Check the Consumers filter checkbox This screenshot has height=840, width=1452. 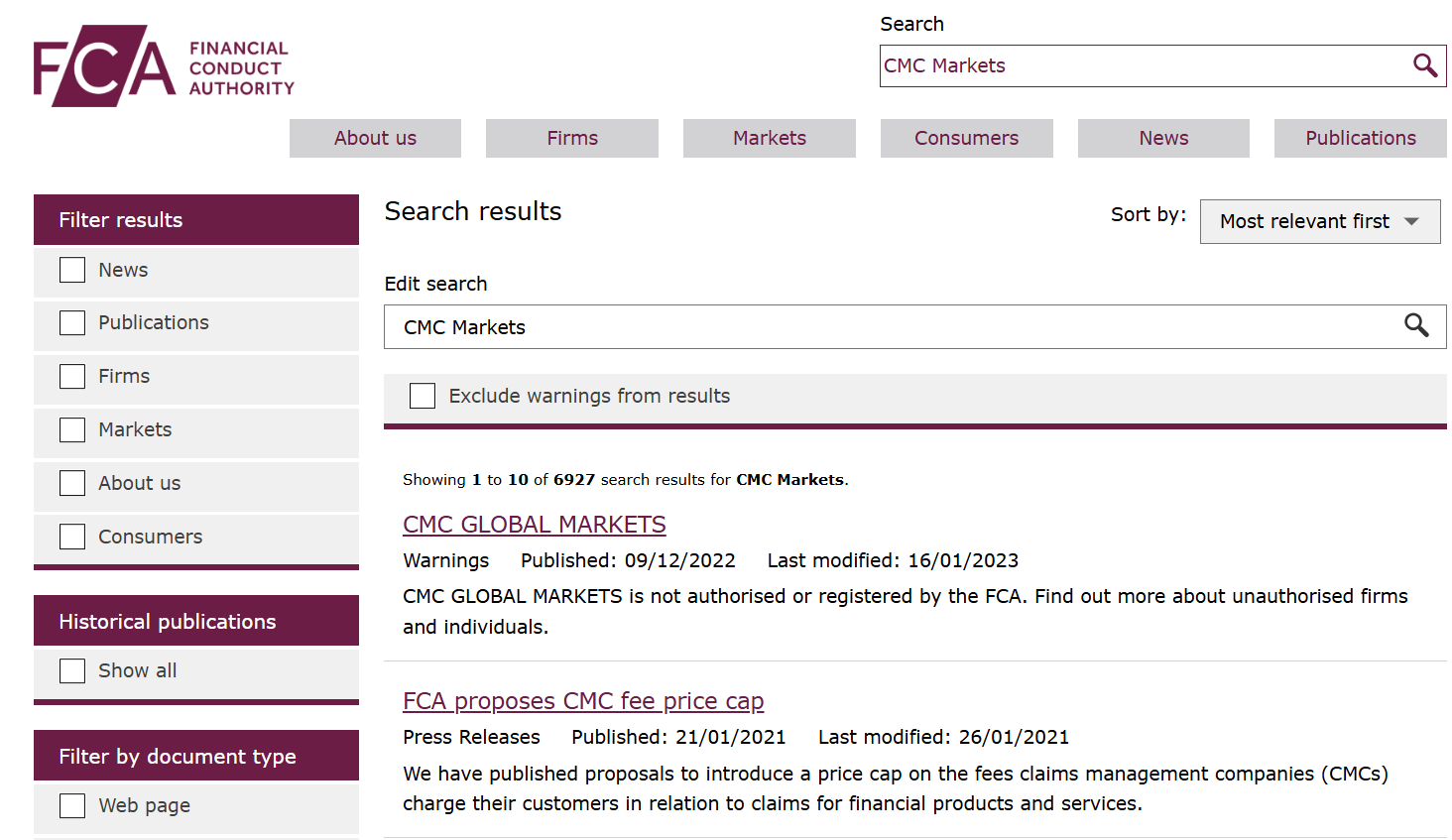click(x=72, y=537)
